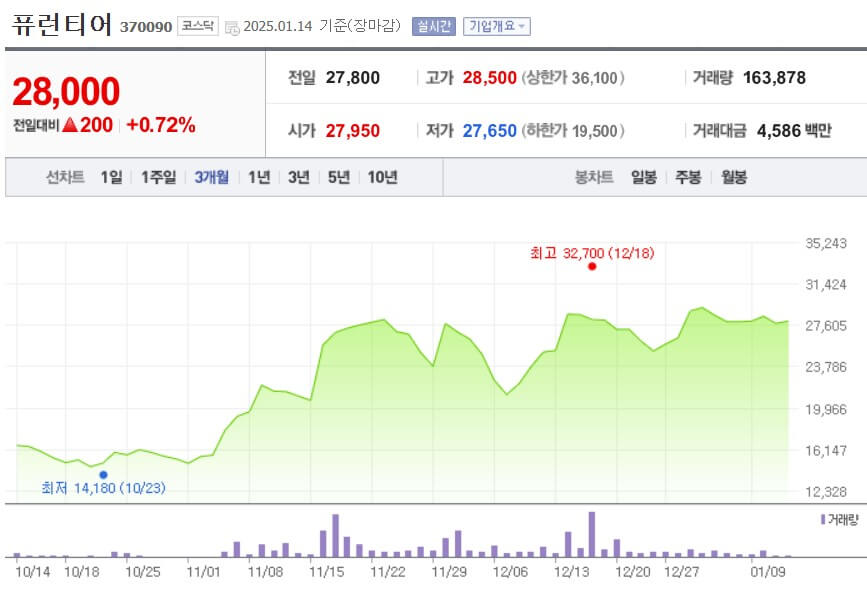Click the 35,243 y-axis label
Screen dimensions: 867x593
coord(826,243)
